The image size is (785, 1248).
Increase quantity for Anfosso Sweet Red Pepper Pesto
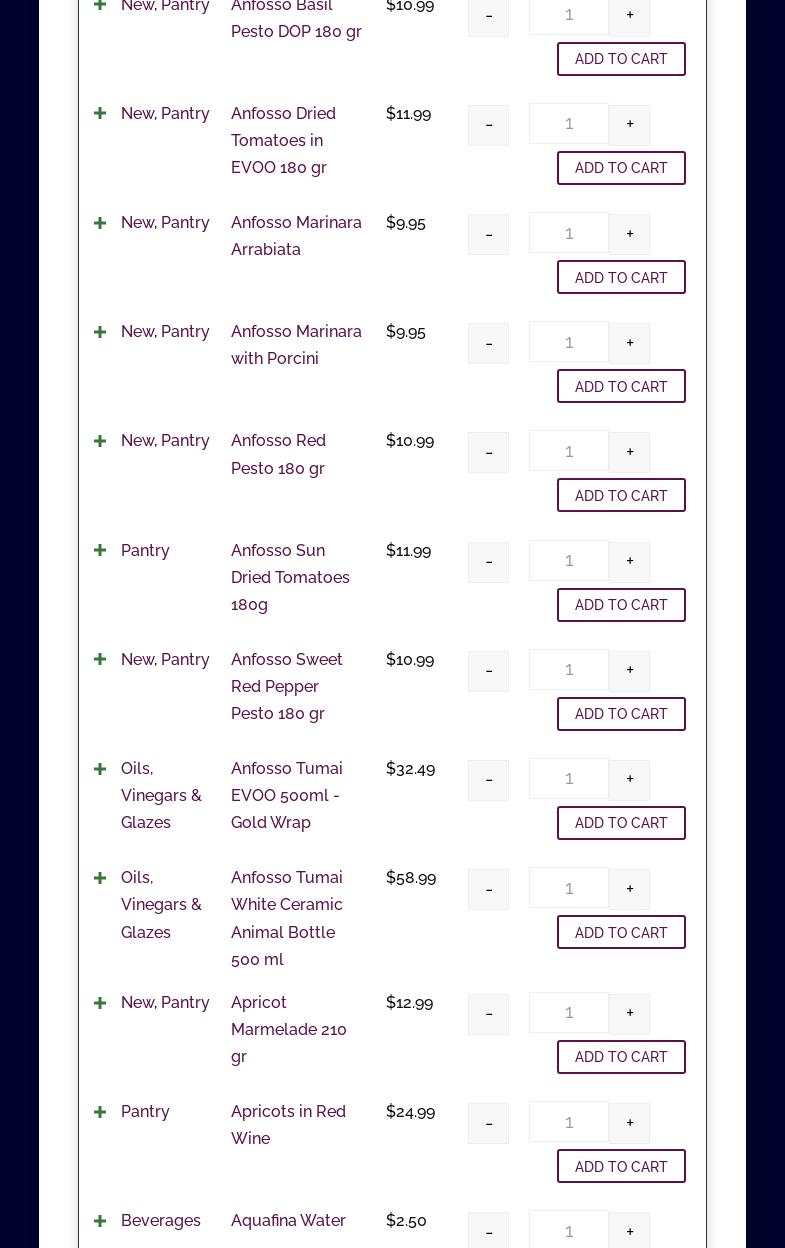click(x=629, y=671)
